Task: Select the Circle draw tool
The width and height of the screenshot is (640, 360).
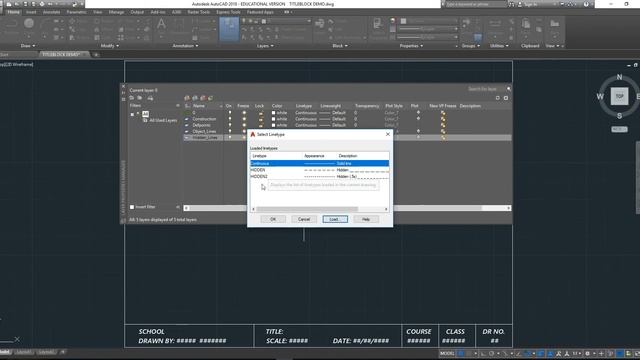Action: click(x=29, y=24)
